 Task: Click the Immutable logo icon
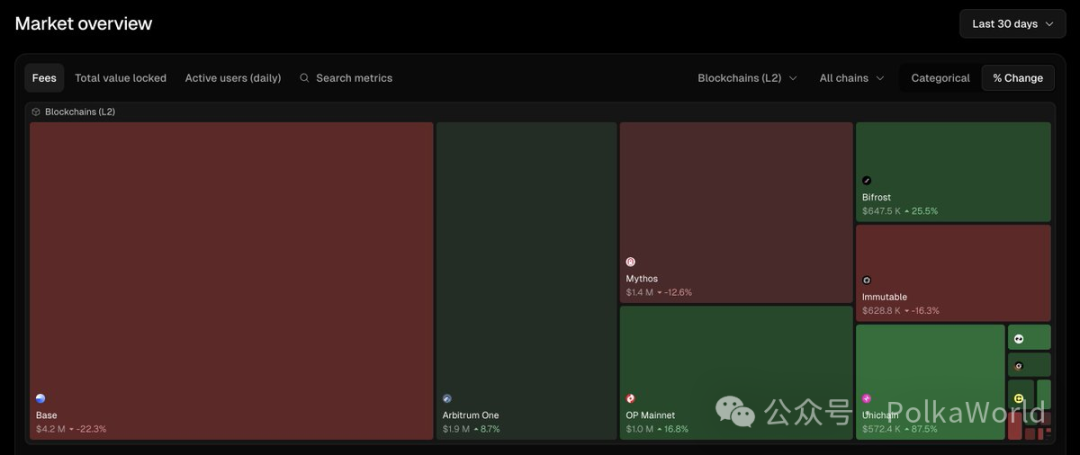click(x=866, y=280)
